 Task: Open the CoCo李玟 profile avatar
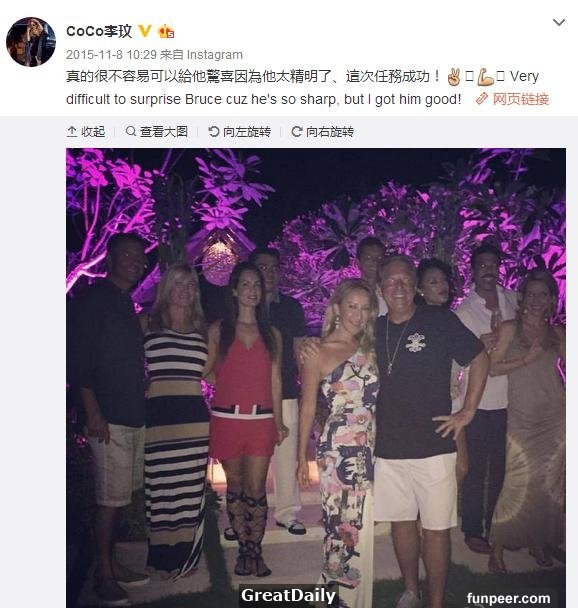[31, 42]
